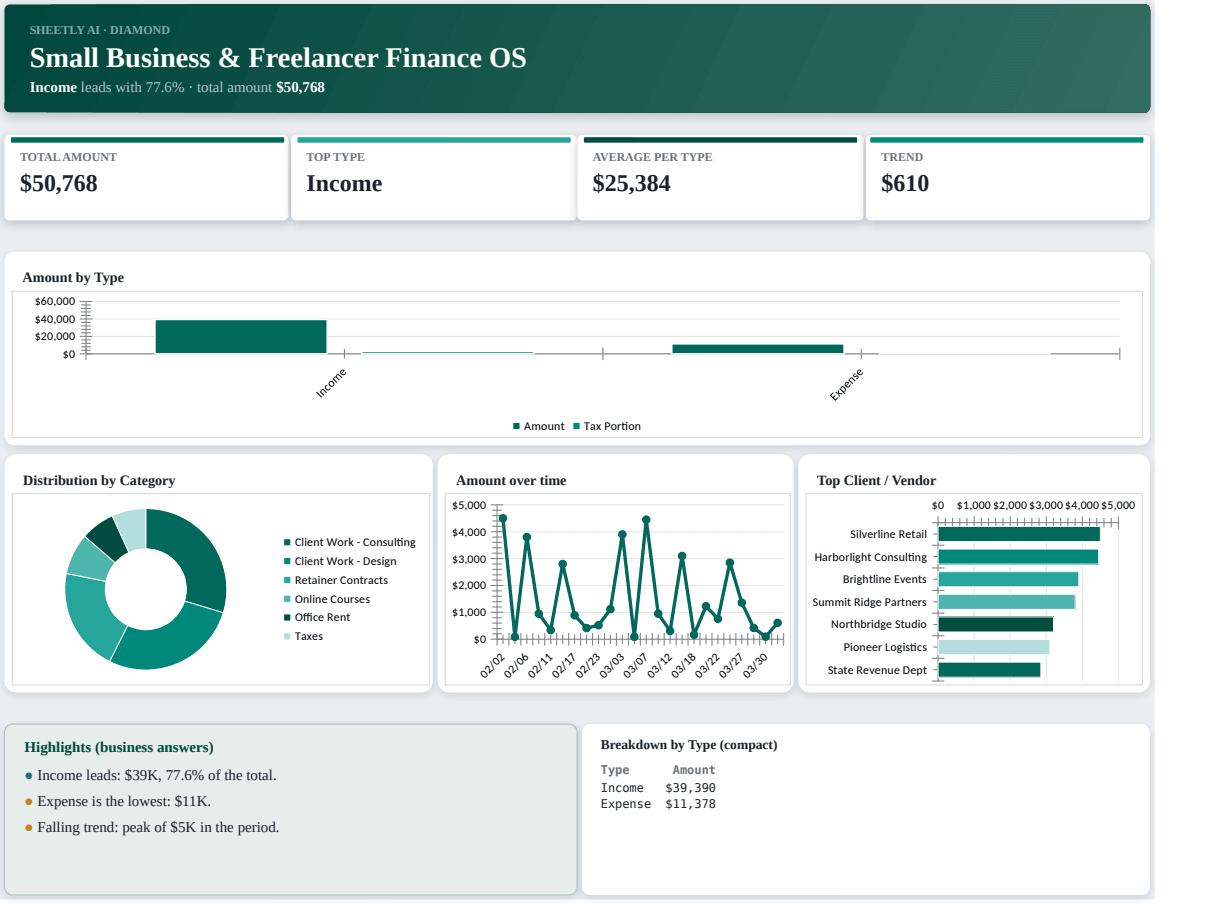Click the $60,000 axis label in Amount by Type
The image size is (1227, 922).
pos(54,301)
